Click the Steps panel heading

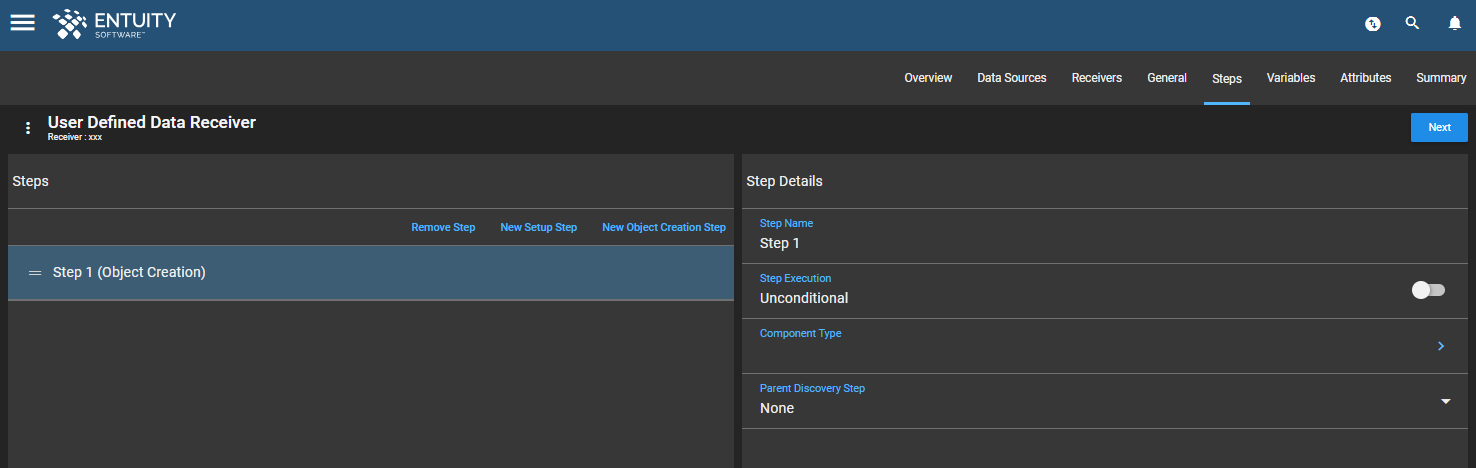pos(30,181)
